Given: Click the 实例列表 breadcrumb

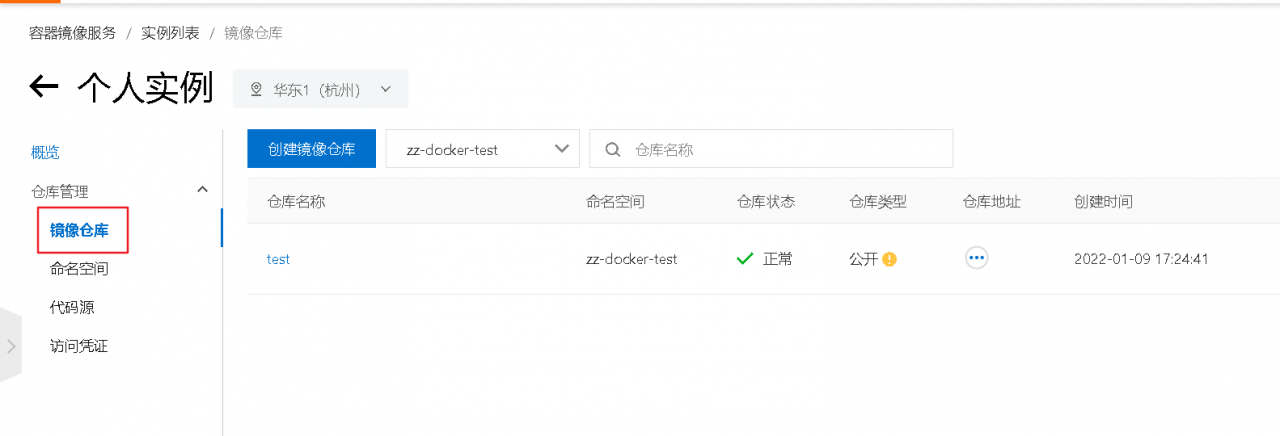Looking at the screenshot, I should pos(170,33).
